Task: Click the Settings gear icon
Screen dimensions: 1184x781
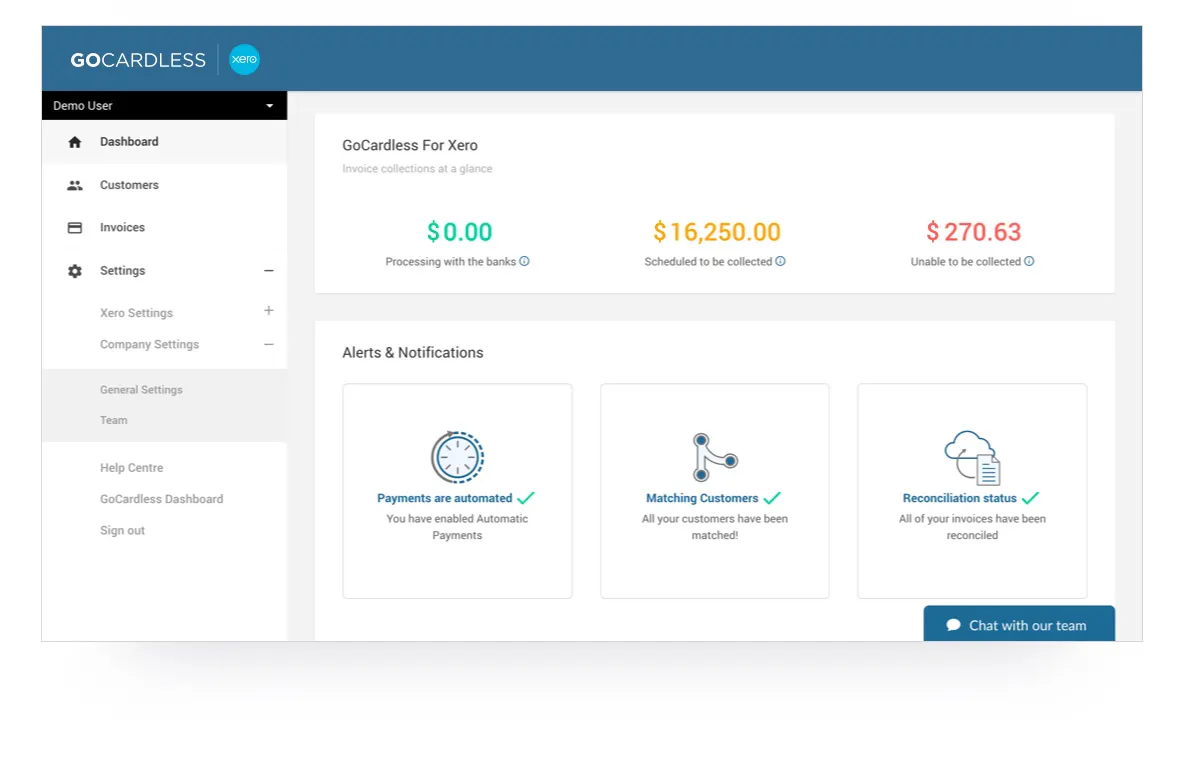Action: pyautogui.click(x=75, y=270)
